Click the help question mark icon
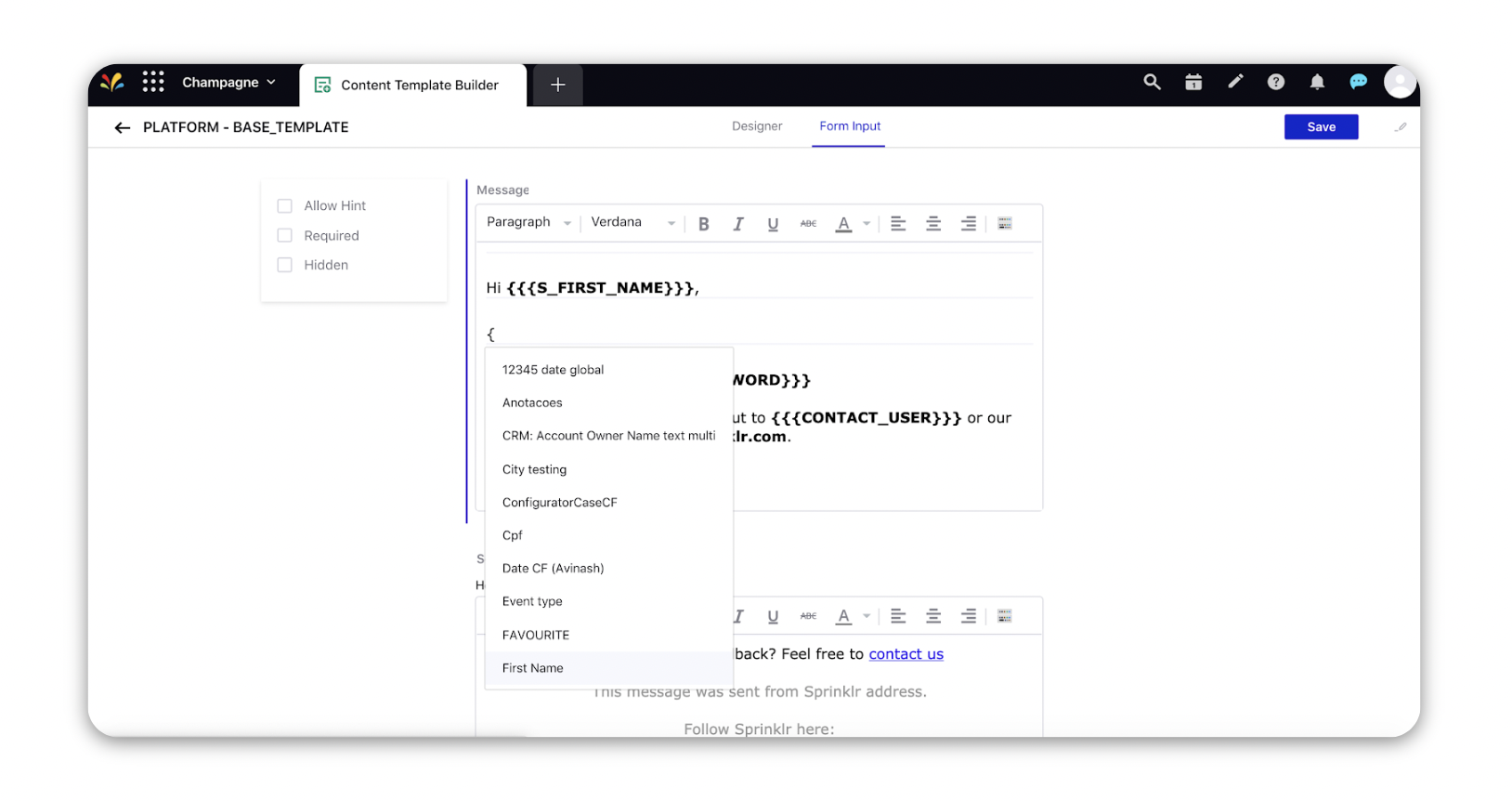Screen dimensions: 1512x801 (1276, 83)
